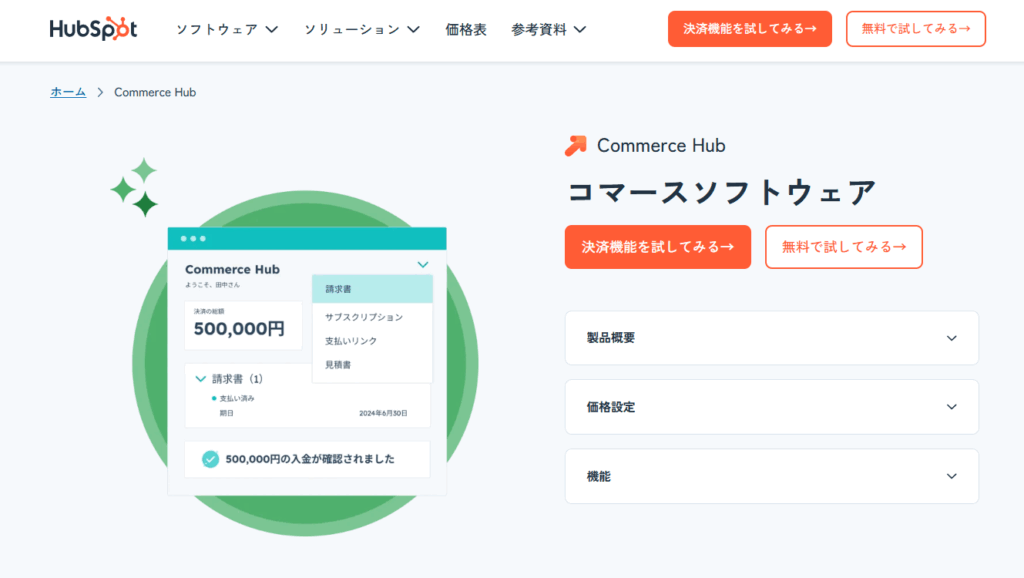Click the orange Commerce Hub arrow icon
This screenshot has width=1024, height=578.
575,146
